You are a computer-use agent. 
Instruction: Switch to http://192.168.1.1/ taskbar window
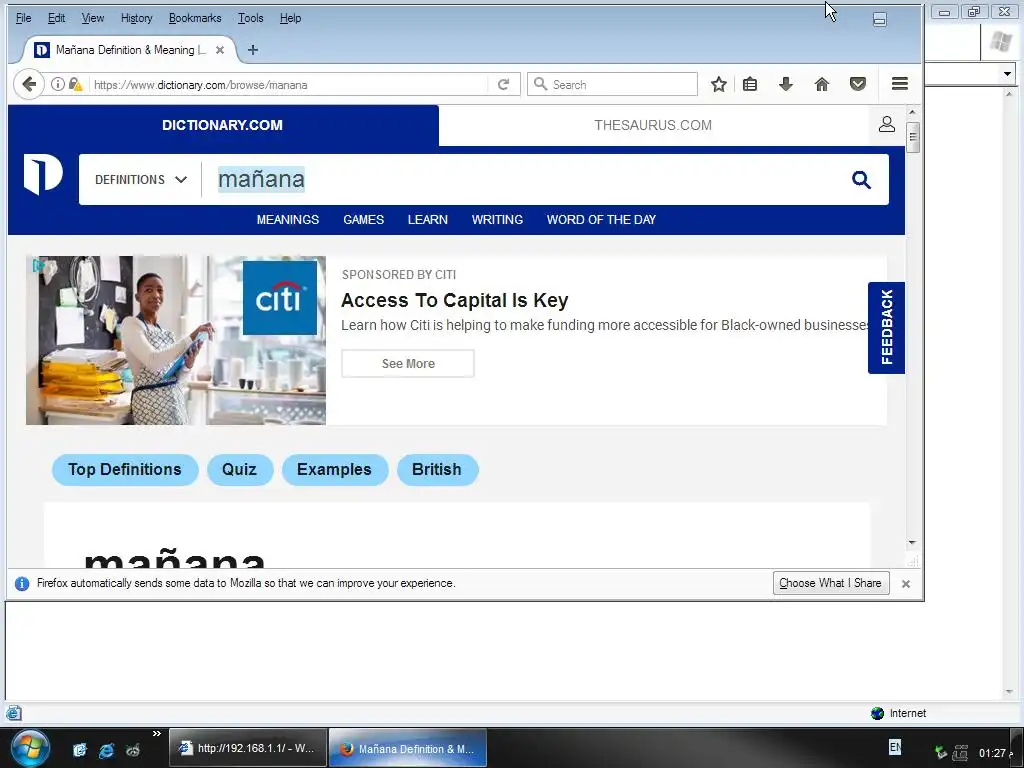point(248,748)
